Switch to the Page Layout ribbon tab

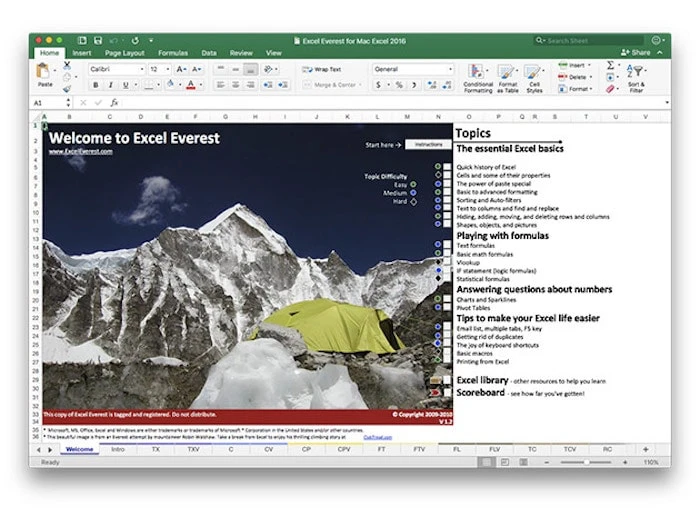pos(125,53)
